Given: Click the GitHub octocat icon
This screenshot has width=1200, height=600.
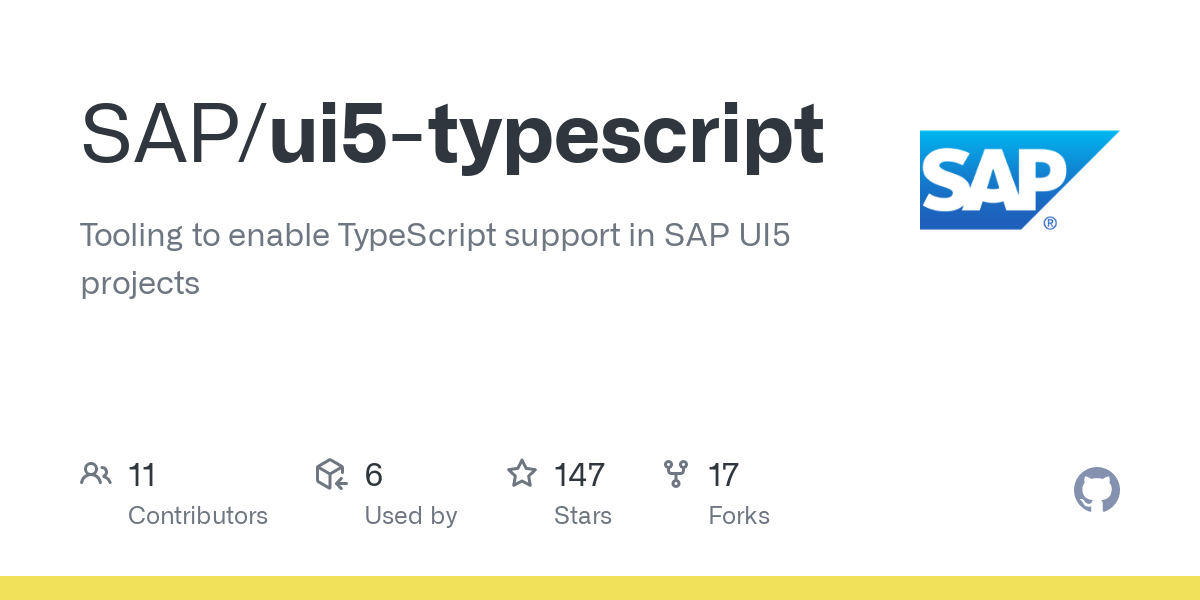Looking at the screenshot, I should [1097, 491].
